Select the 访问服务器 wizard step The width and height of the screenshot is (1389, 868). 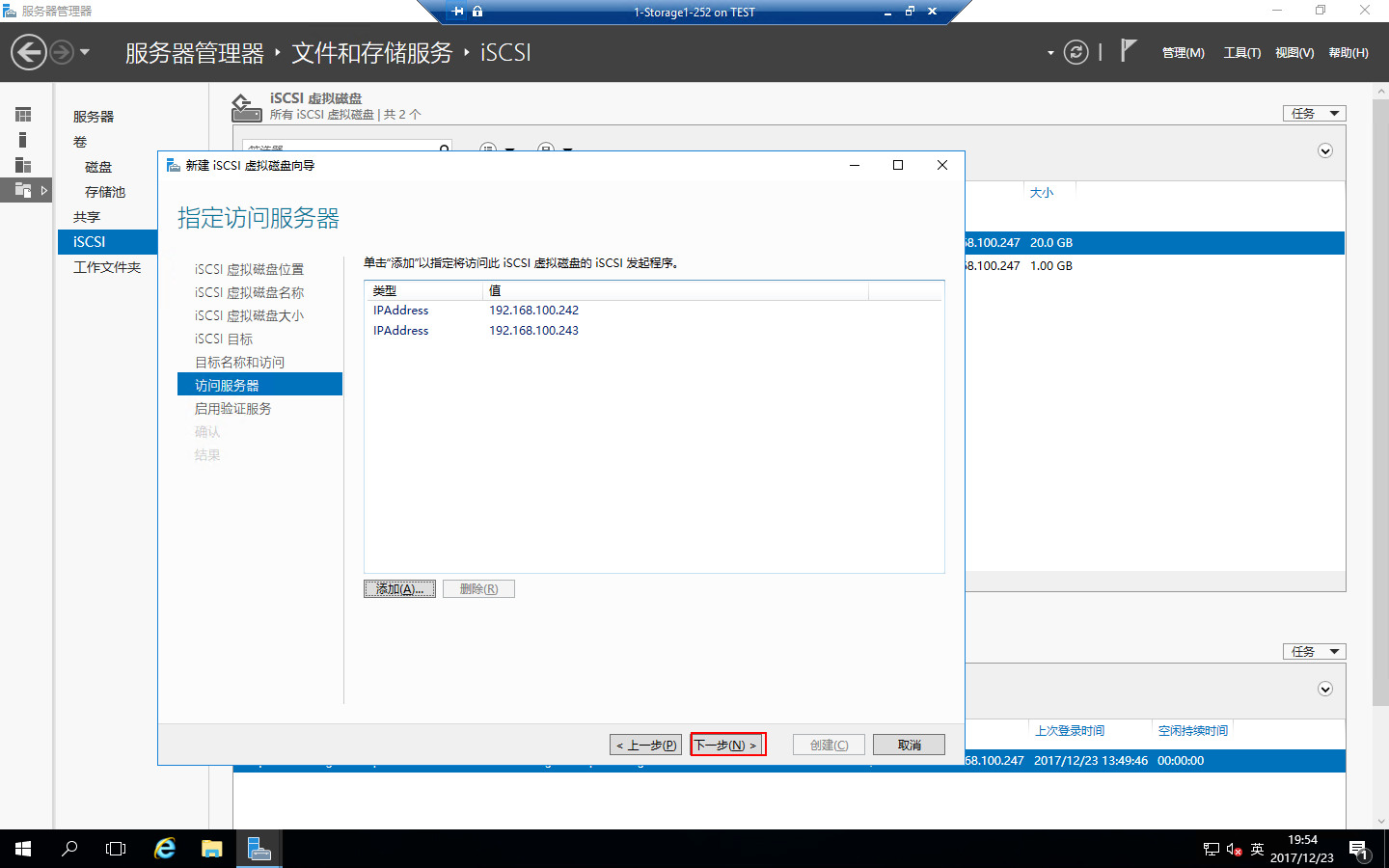pos(259,385)
